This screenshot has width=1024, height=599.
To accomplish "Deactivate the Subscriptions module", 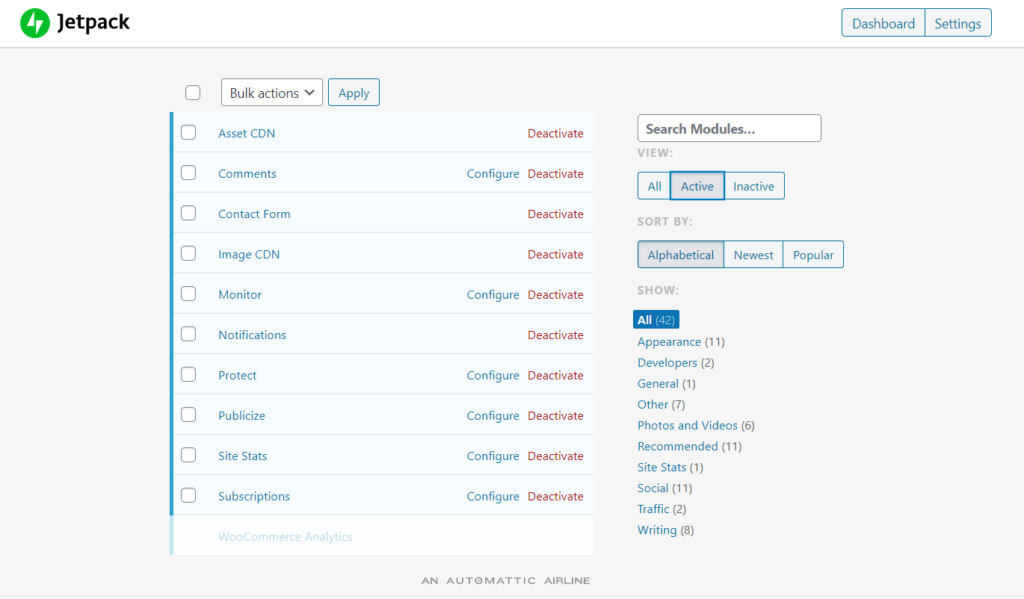I will click(x=555, y=496).
